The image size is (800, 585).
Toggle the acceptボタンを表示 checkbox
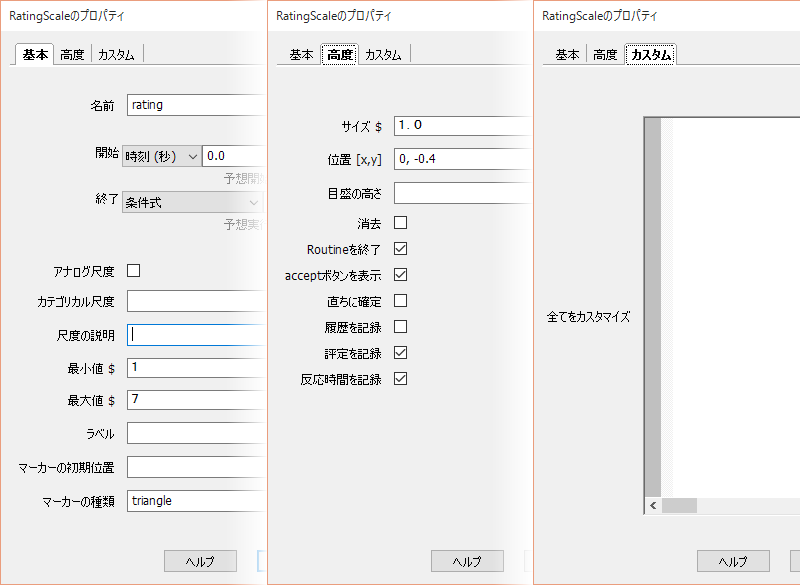tap(401, 275)
